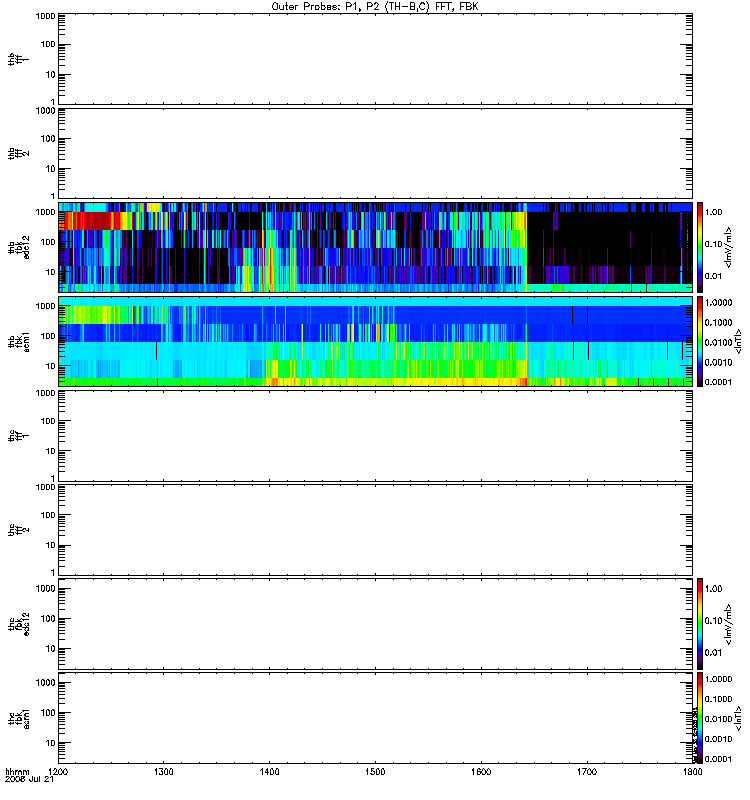Click the 'thb fff 1' y-axis title
The width and height of the screenshot is (750, 800).
click(19, 59)
